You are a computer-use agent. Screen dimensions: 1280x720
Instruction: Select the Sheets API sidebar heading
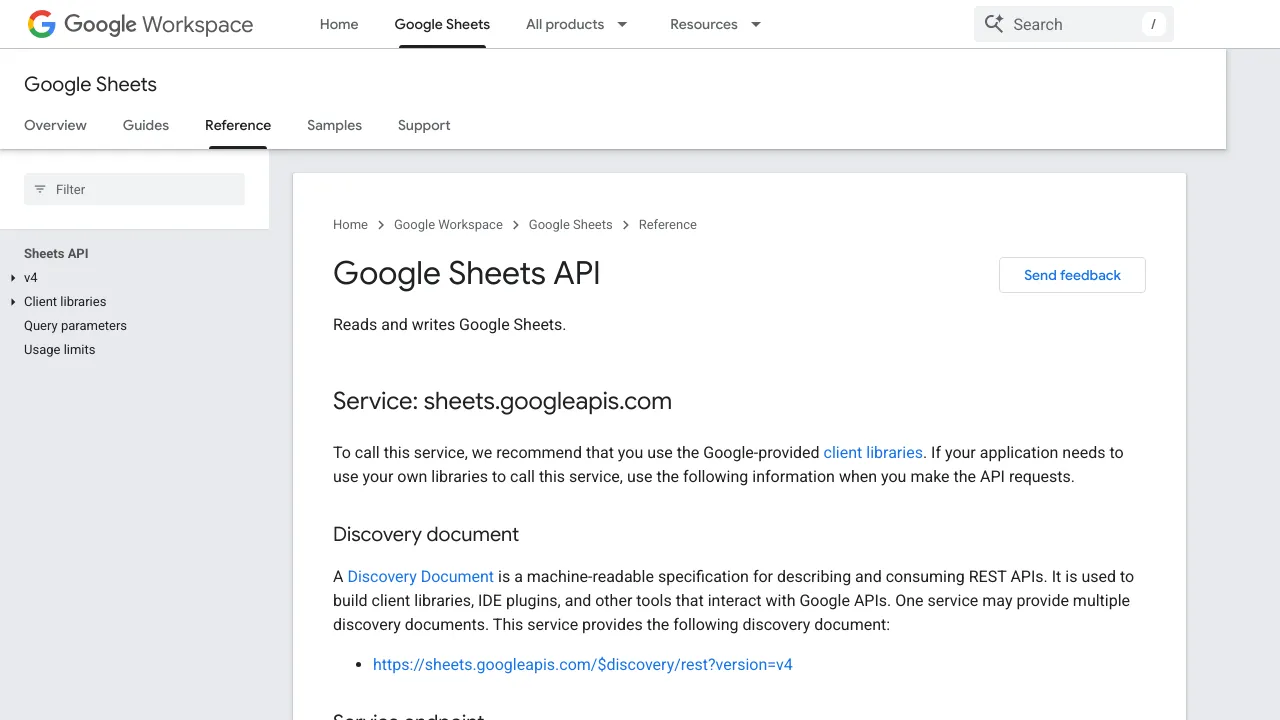(56, 254)
